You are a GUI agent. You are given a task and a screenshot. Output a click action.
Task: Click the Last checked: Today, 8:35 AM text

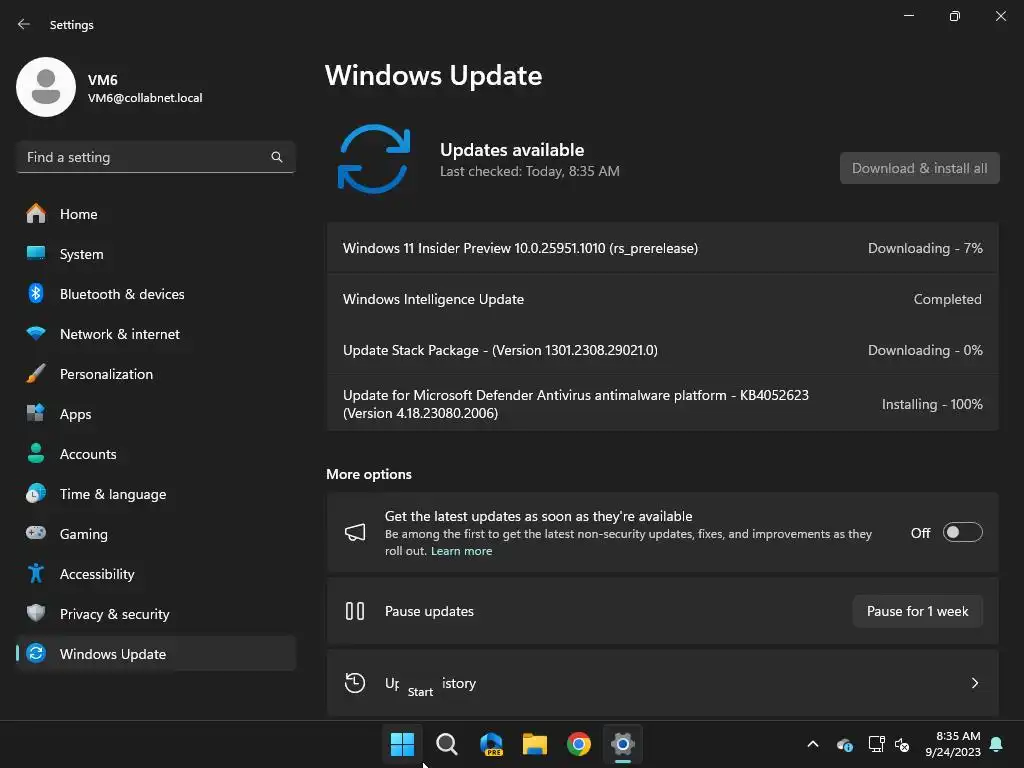coord(530,171)
